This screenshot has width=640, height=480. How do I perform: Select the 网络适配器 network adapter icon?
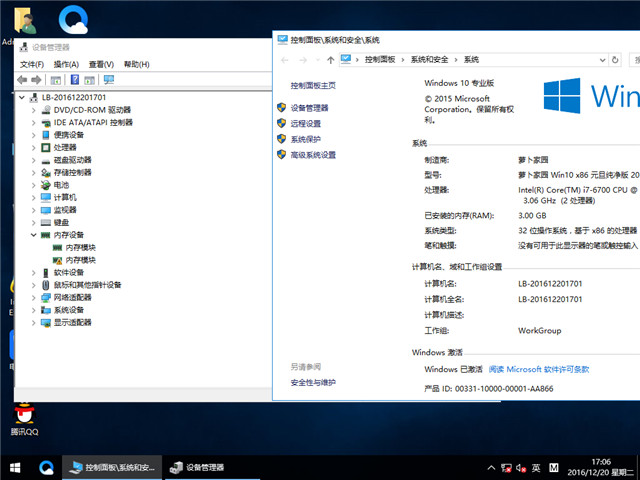click(x=46, y=298)
